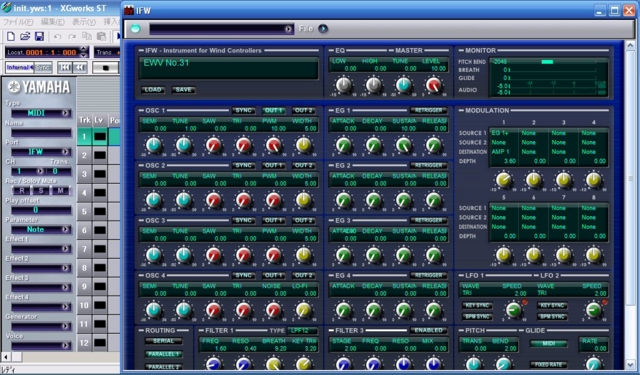Viewport: 640px width, 375px height.
Task: Open the IFW preset selector dropdown
Action: (x=221, y=29)
